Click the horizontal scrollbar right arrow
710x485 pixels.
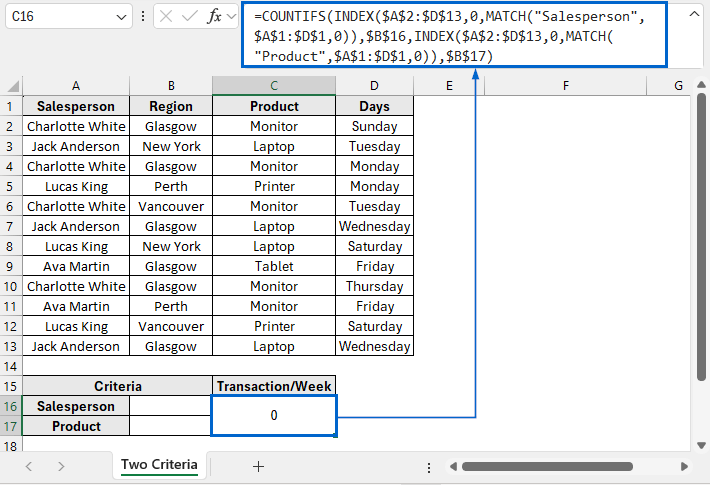click(x=686, y=466)
